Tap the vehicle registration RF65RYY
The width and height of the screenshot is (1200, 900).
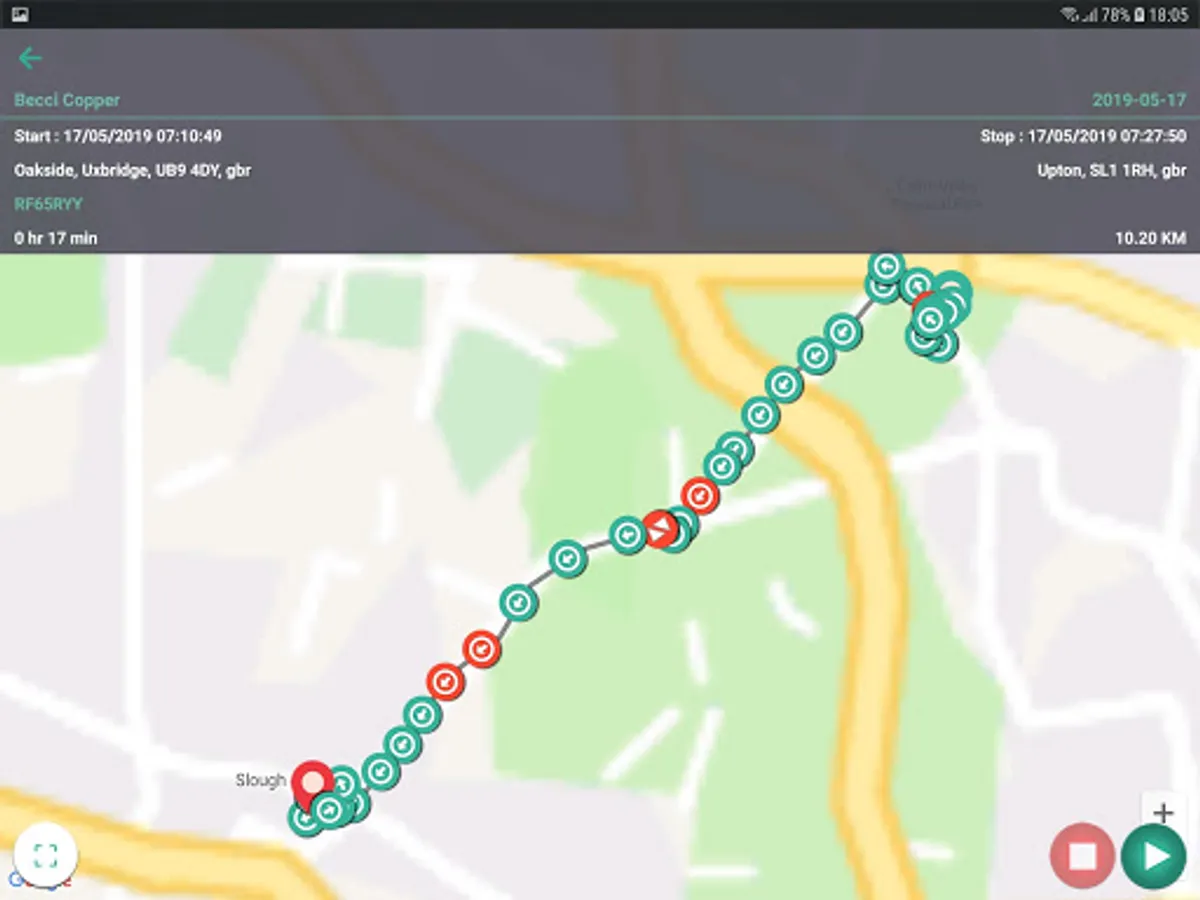[48, 204]
